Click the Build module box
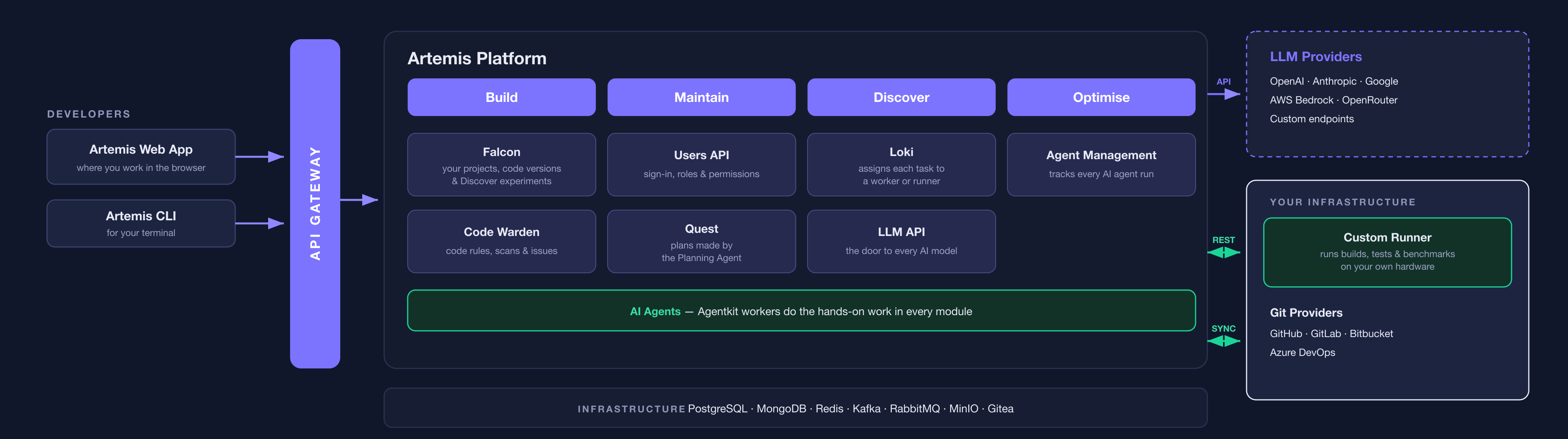This screenshot has width=1568, height=439. pos(501,98)
